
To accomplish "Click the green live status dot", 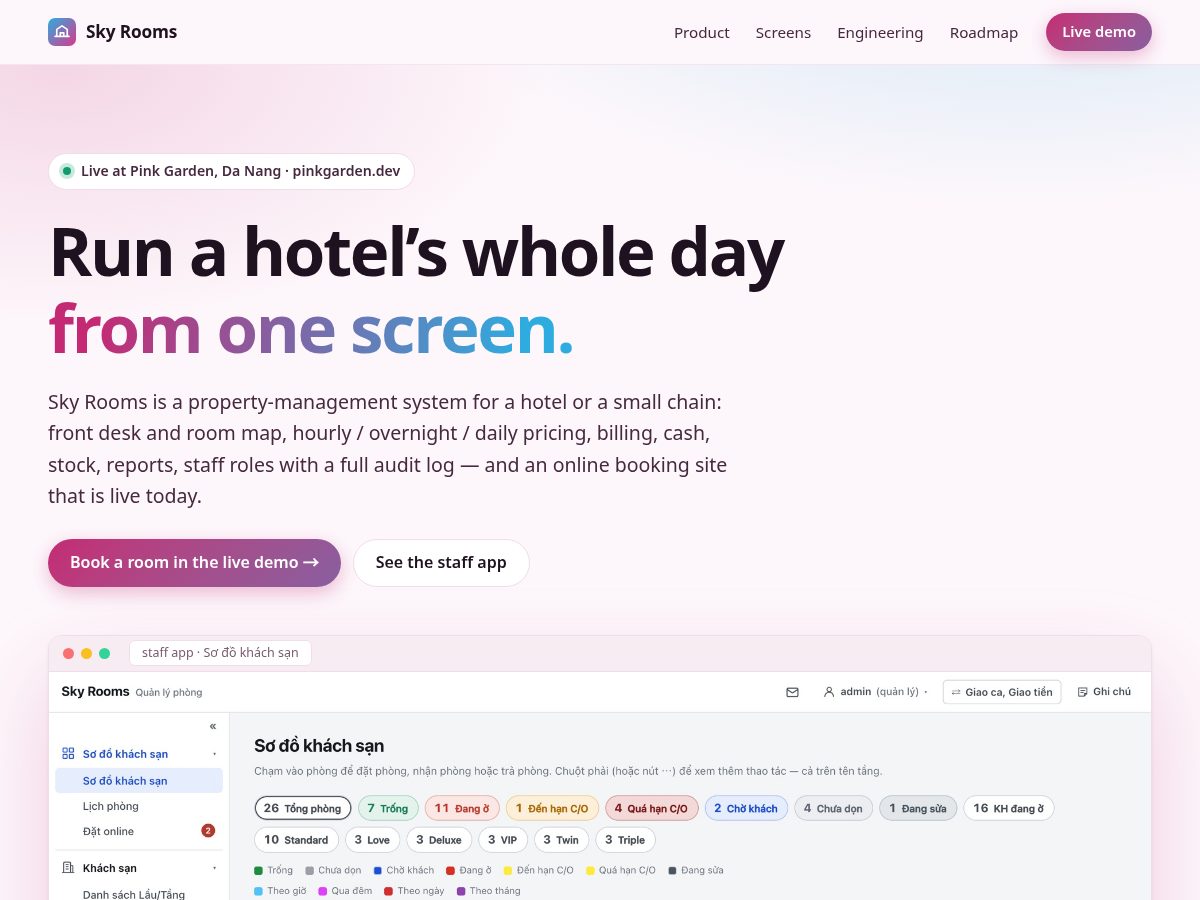I will pyautogui.click(x=67, y=171).
